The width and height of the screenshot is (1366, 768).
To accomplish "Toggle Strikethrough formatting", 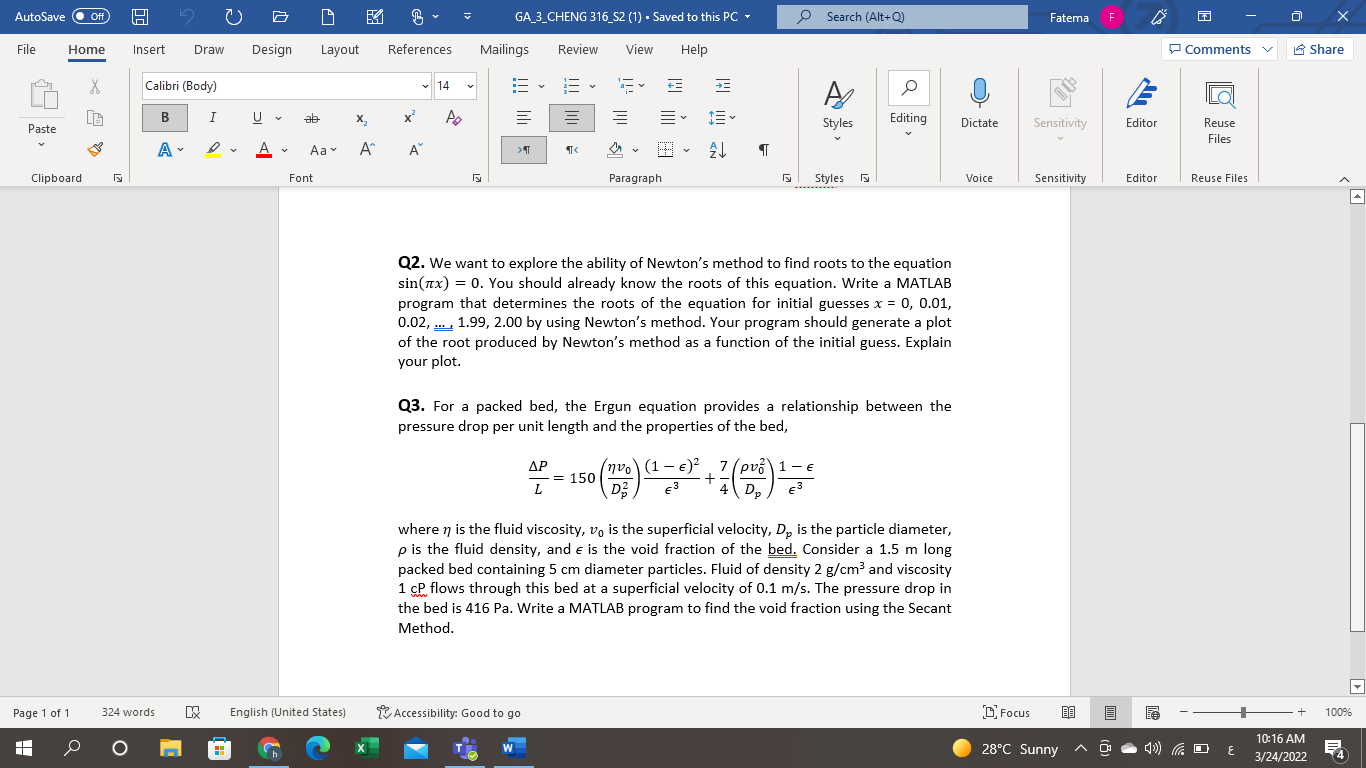I will (x=311, y=118).
